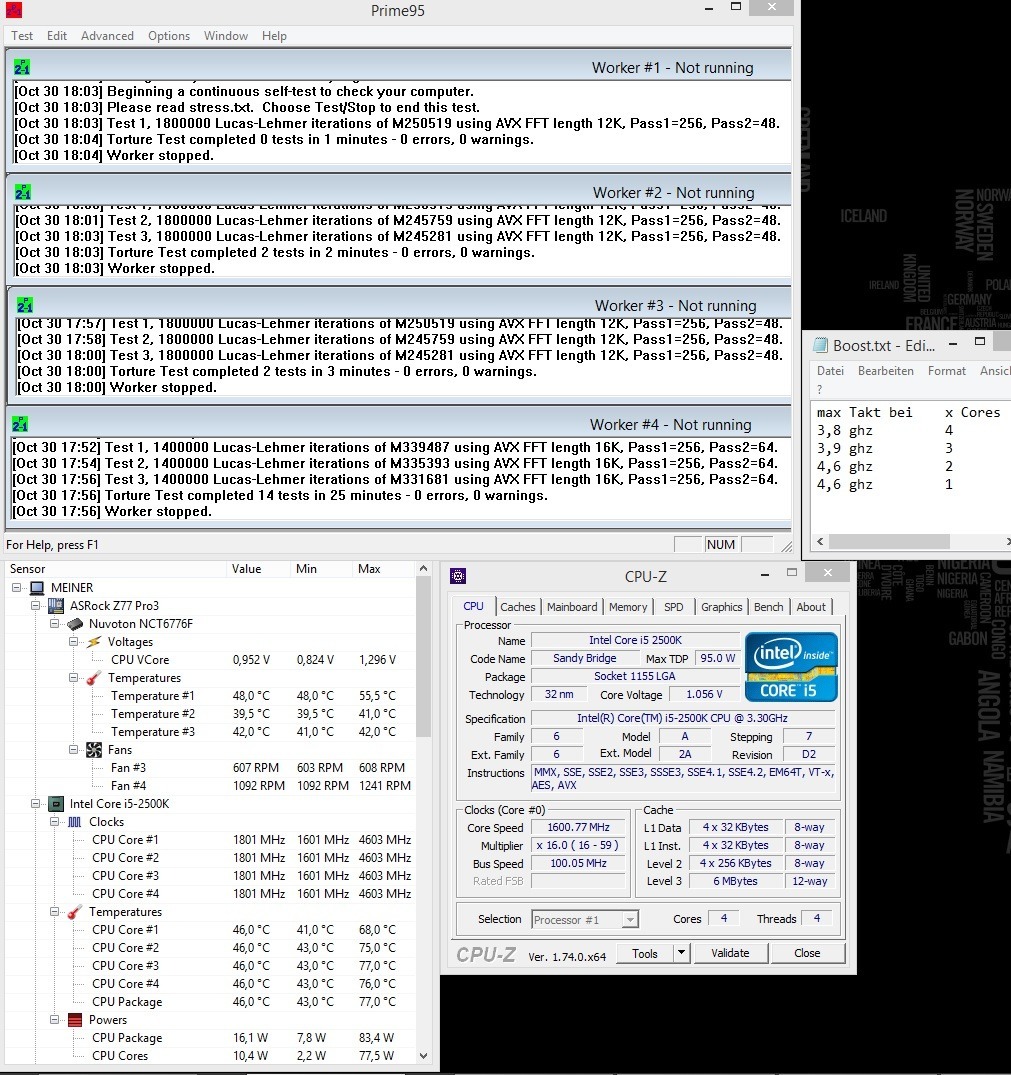Click the Boost.txt horizontal scrollbar thumb
The width and height of the screenshot is (1011, 1075).
889,542
